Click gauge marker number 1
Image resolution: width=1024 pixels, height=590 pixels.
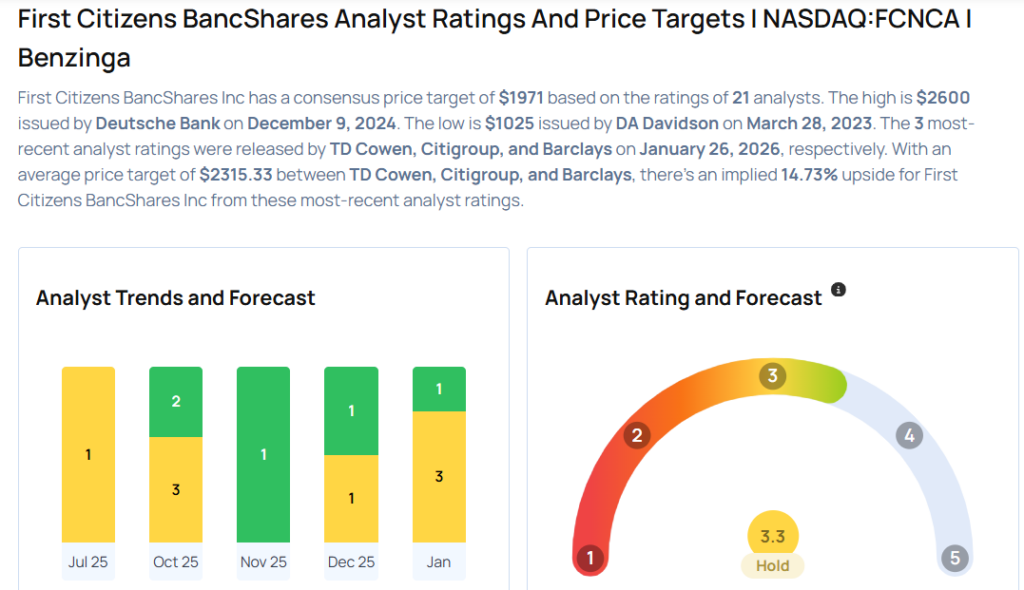pyautogui.click(x=590, y=558)
